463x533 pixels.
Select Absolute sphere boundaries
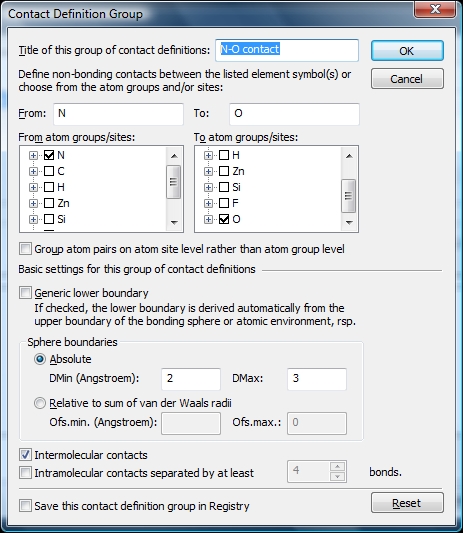pos(40,359)
